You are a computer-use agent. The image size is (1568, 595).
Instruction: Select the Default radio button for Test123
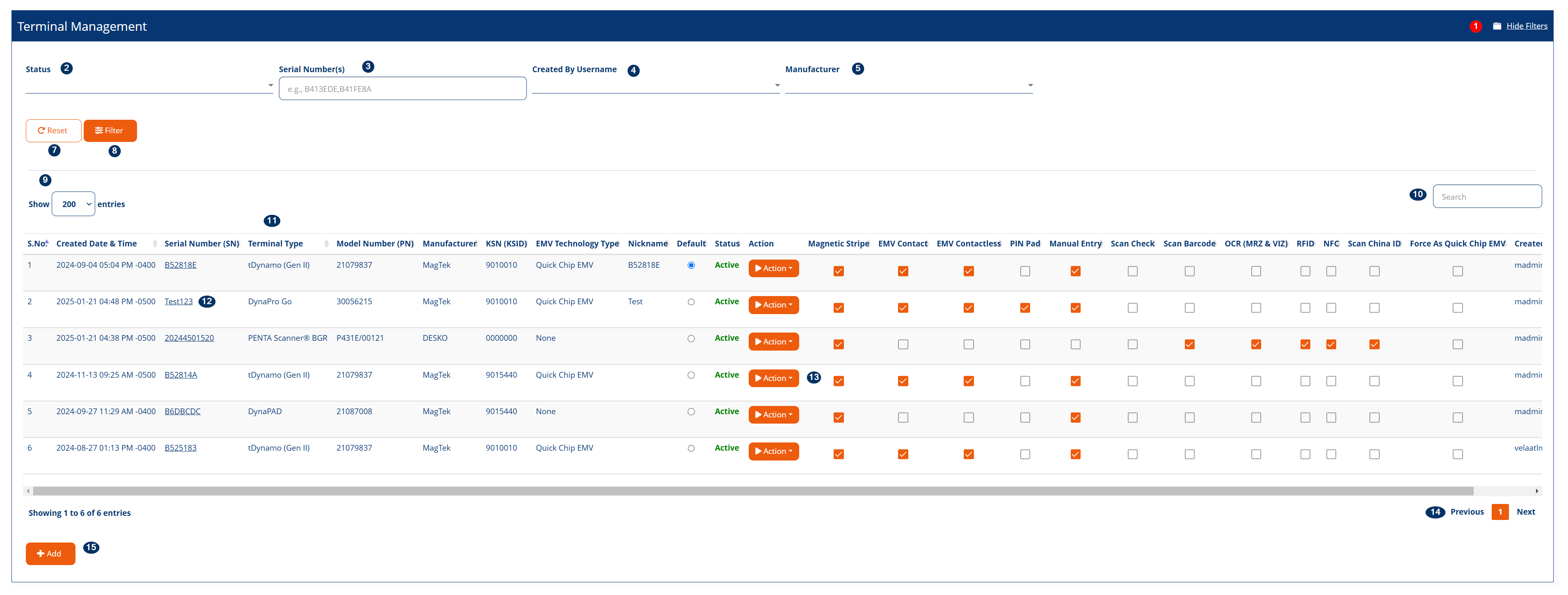pos(691,301)
